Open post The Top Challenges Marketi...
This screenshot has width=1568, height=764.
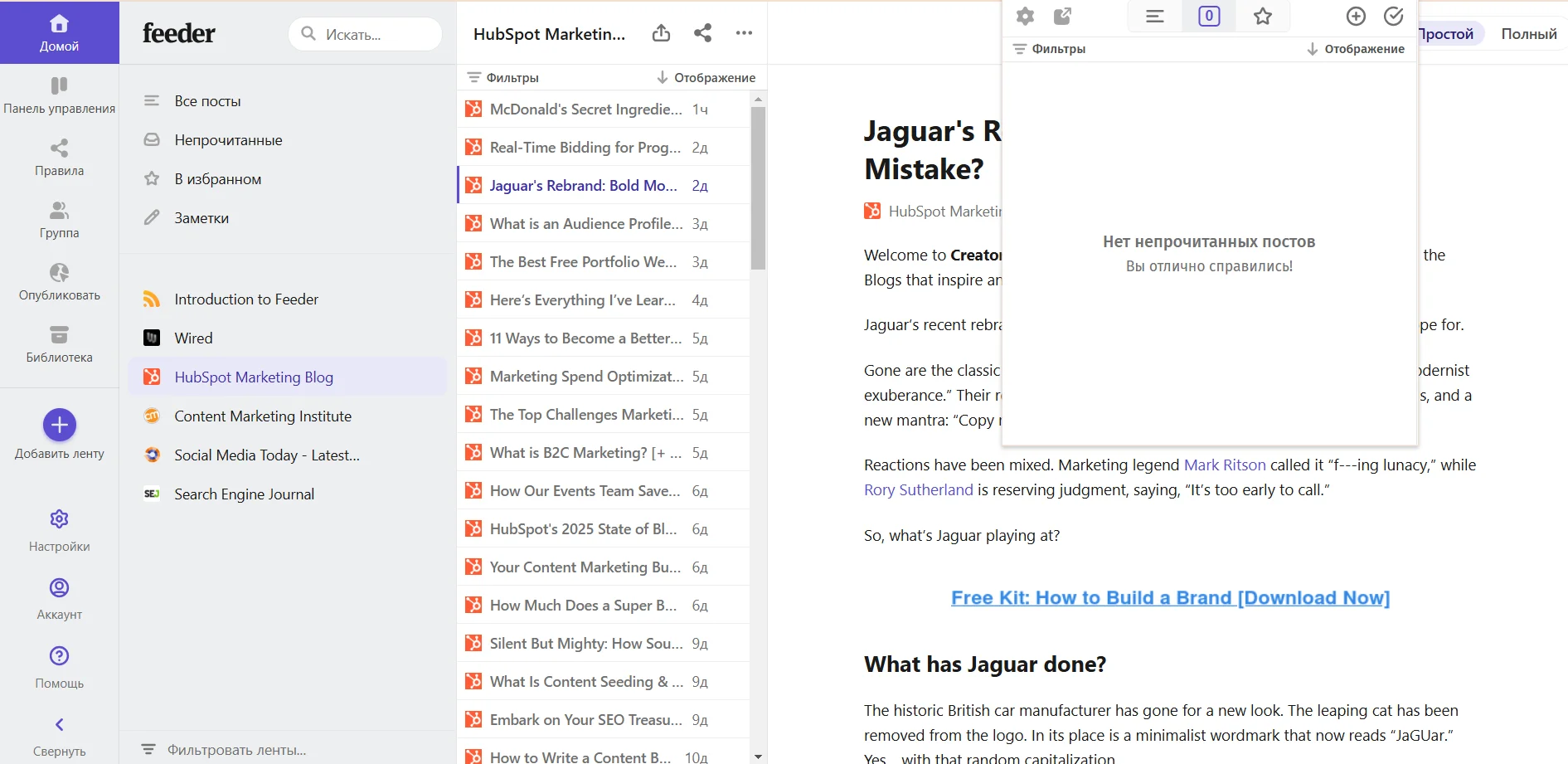(604, 415)
